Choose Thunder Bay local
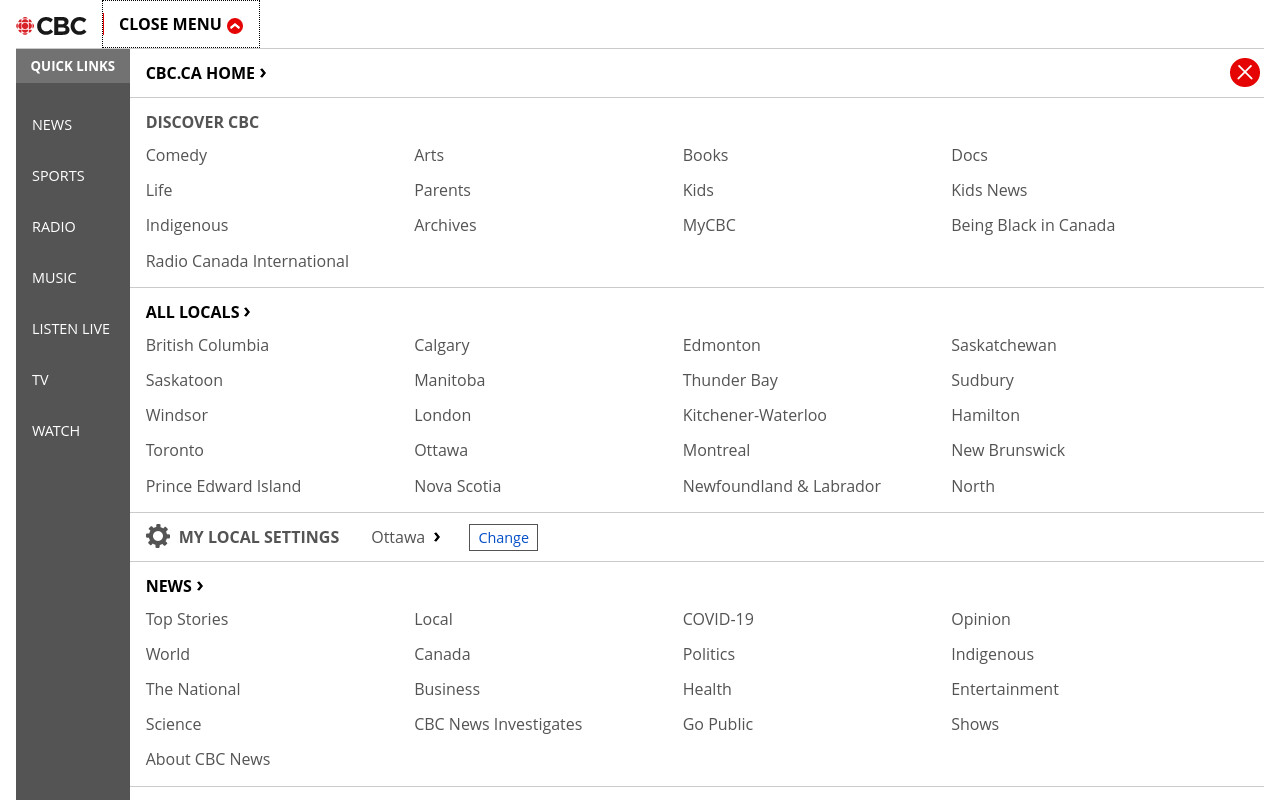 [x=730, y=380]
